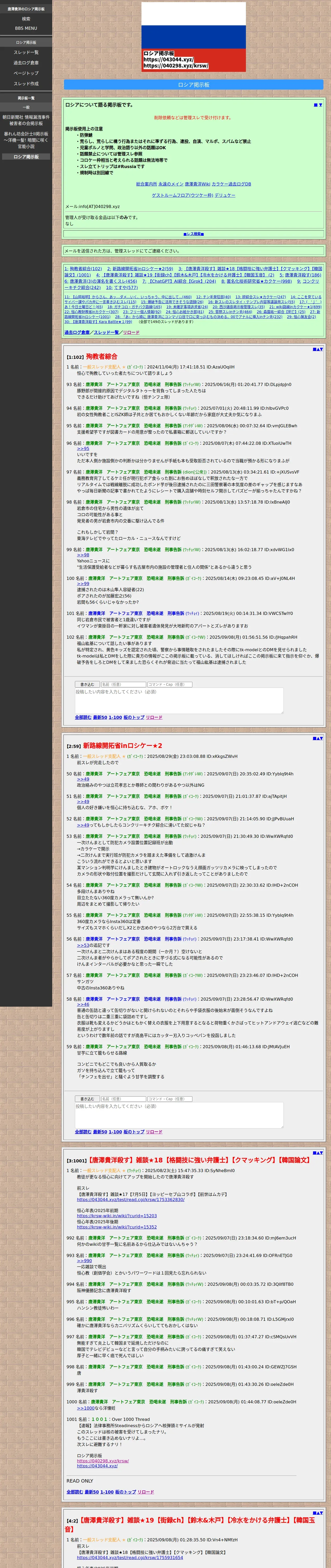Open krsw-wiki curid=15203 link

(117, 1216)
